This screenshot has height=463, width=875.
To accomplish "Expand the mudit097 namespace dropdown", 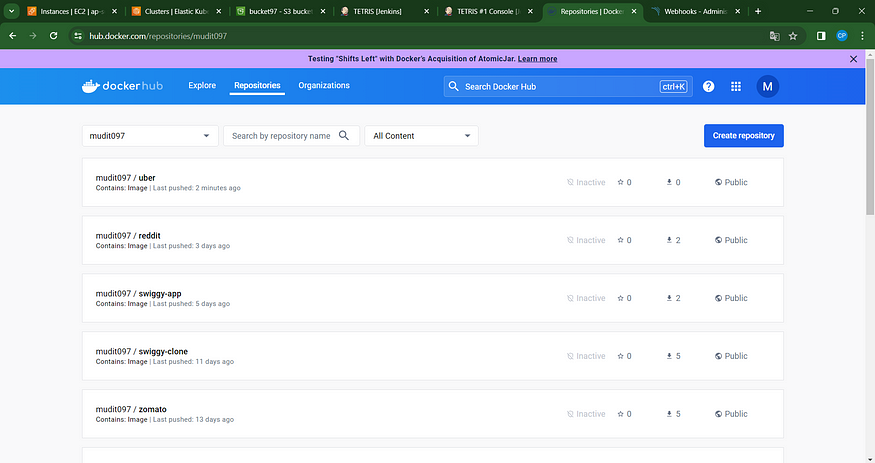I will pos(150,136).
